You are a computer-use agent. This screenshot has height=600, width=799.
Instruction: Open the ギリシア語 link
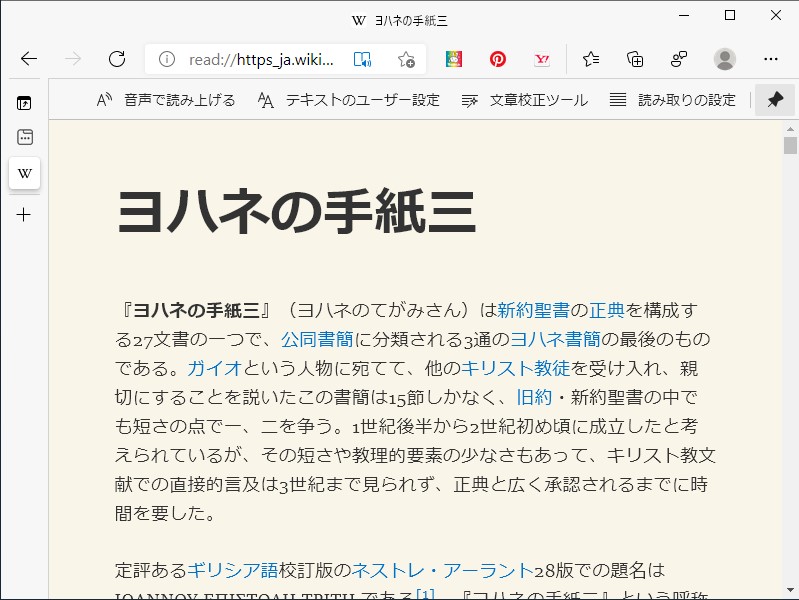232,570
